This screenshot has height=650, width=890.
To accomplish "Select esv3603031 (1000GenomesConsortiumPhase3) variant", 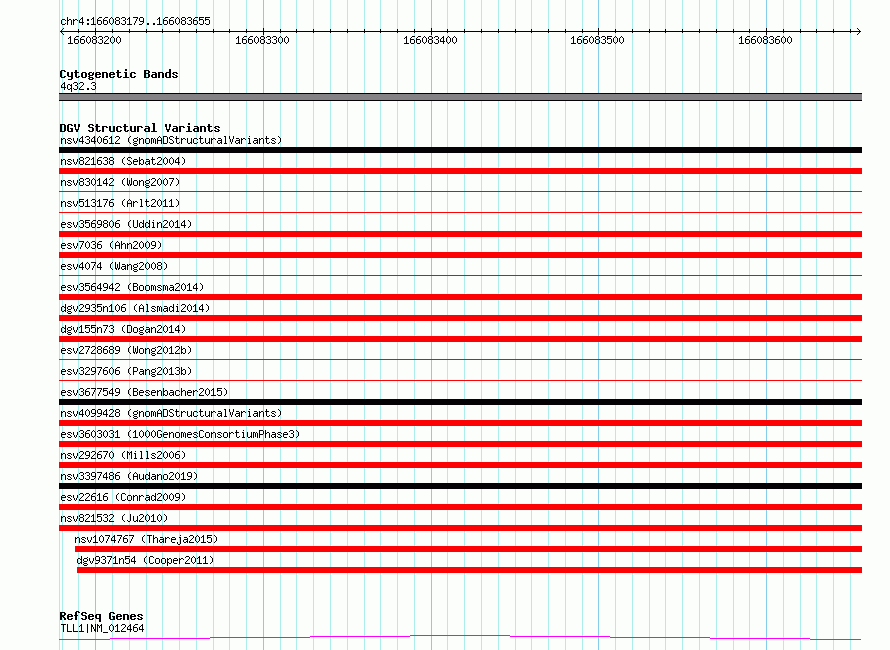I will click(180, 434).
